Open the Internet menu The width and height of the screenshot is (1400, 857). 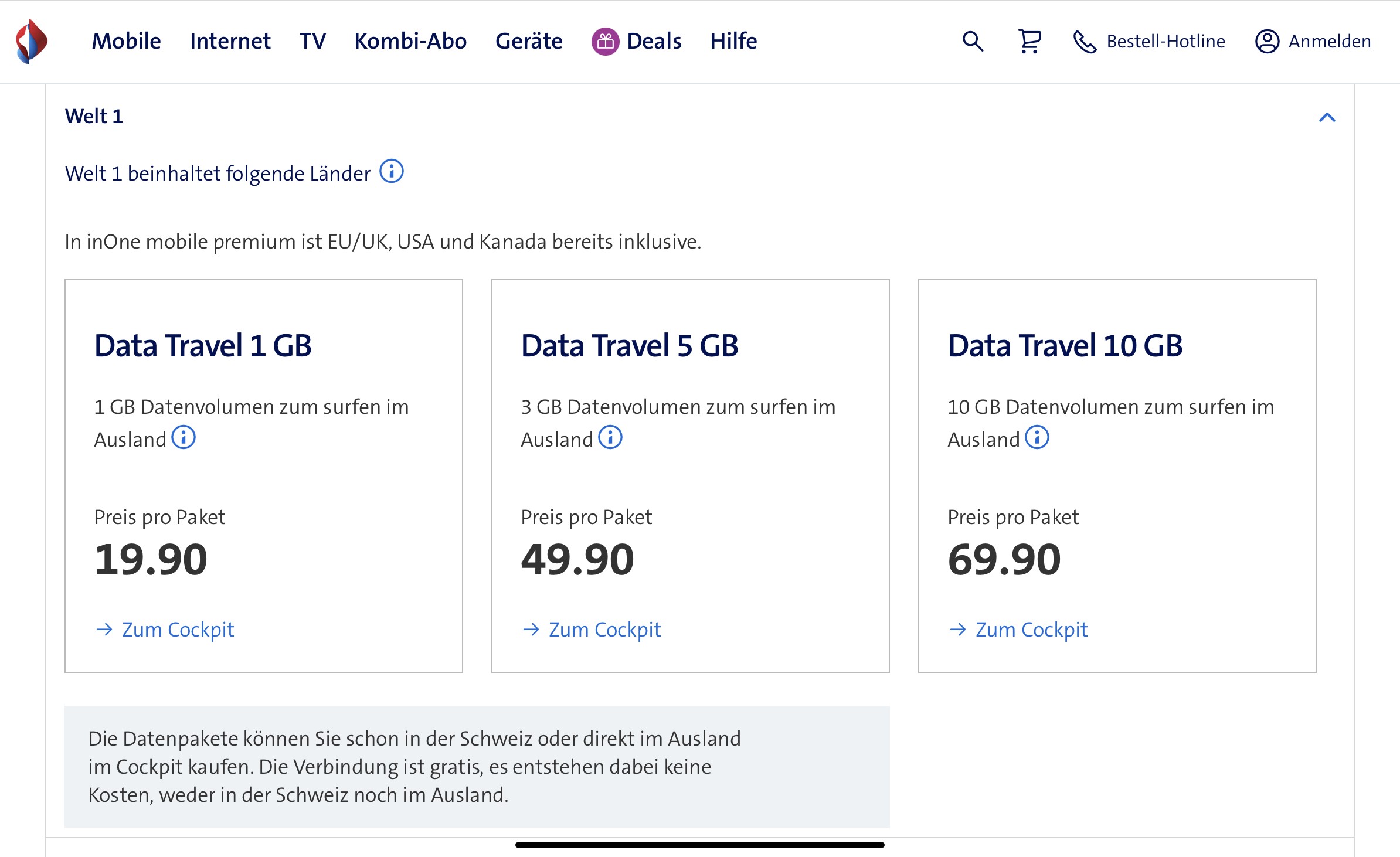pyautogui.click(x=230, y=42)
